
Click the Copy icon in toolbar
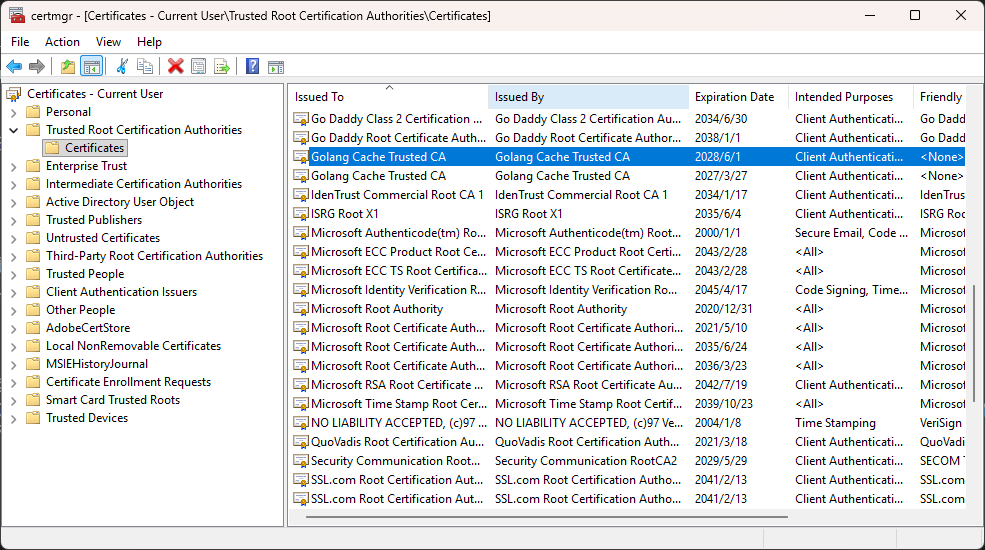click(145, 67)
